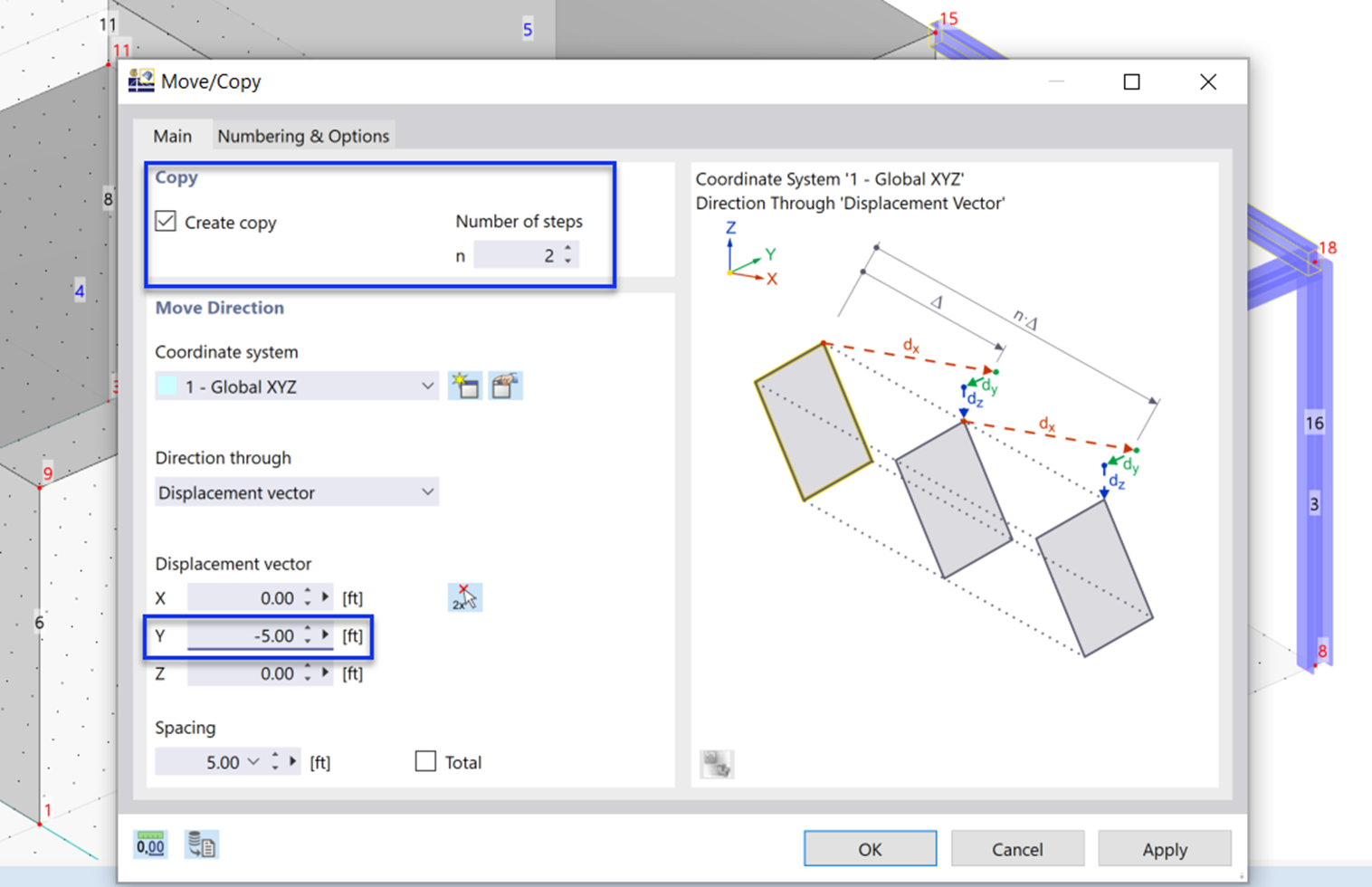This screenshot has width=1372, height=887.
Task: Select member 16 label in model view
Action: (1314, 423)
